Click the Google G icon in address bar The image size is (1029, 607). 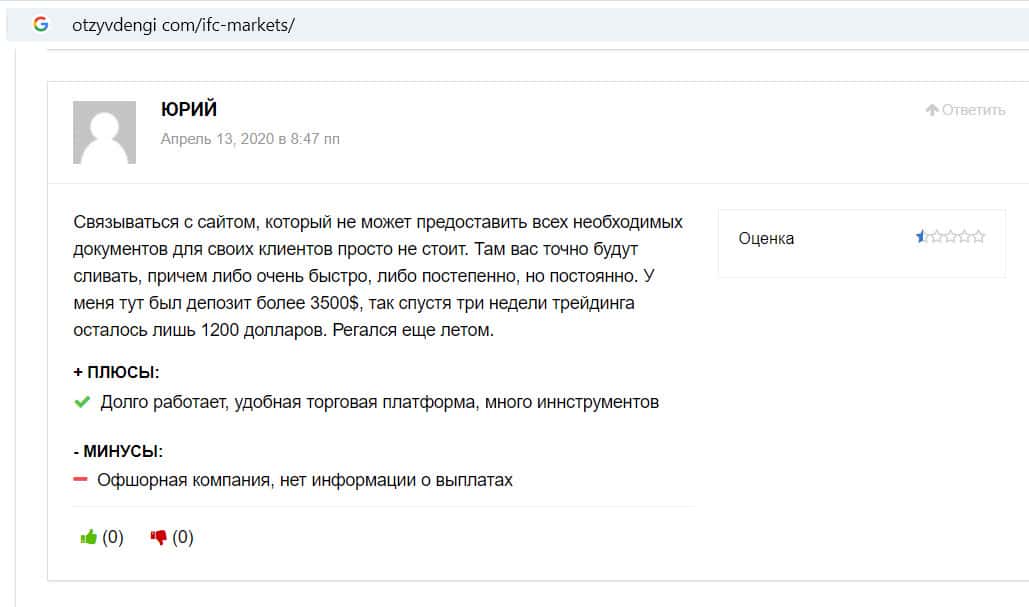click(x=40, y=25)
